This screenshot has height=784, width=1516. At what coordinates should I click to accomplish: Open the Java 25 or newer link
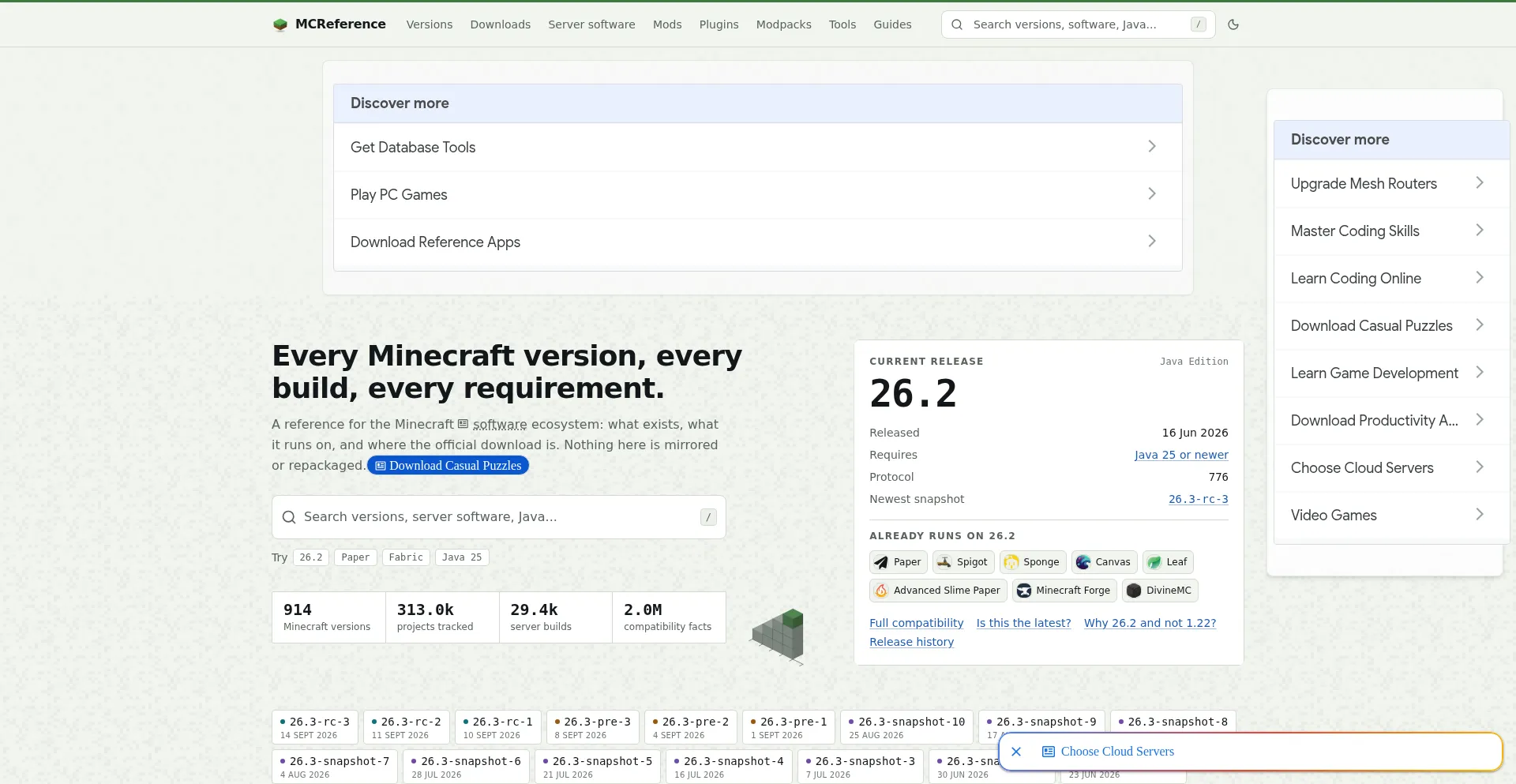pos(1181,455)
